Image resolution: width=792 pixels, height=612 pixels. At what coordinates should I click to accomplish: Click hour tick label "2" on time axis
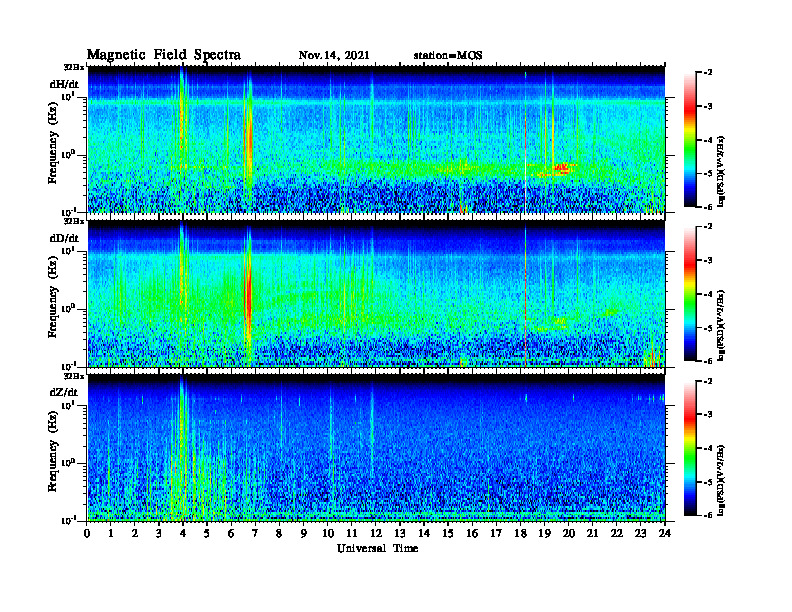[135, 533]
